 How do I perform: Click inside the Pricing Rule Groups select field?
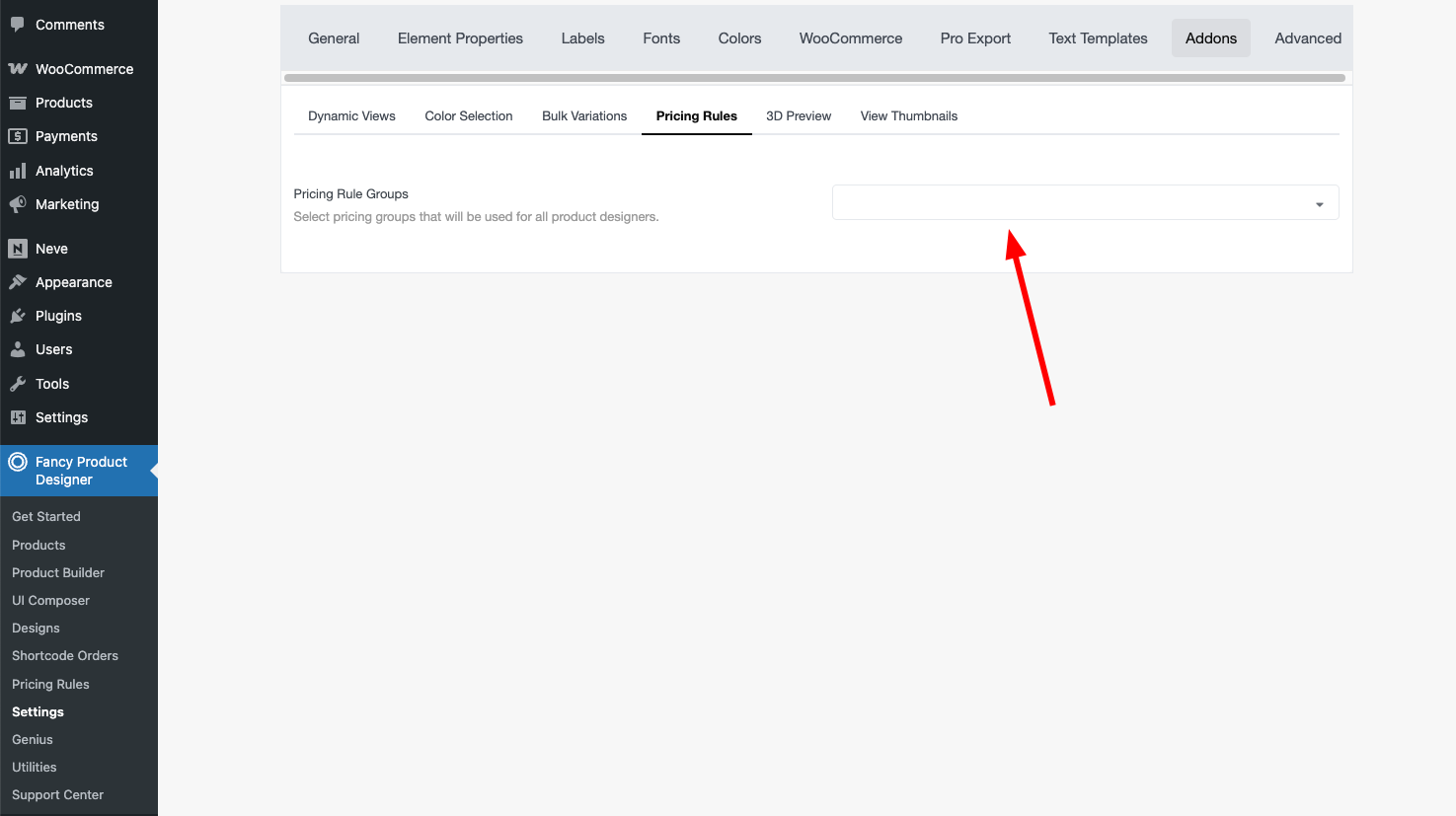tap(1085, 202)
